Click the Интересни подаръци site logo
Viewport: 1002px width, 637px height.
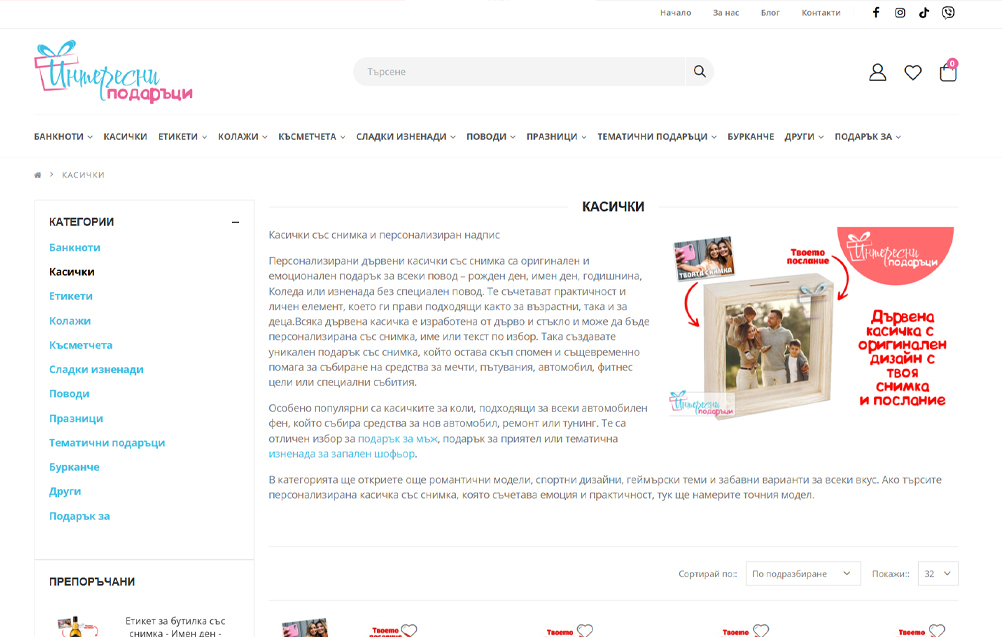(113, 72)
